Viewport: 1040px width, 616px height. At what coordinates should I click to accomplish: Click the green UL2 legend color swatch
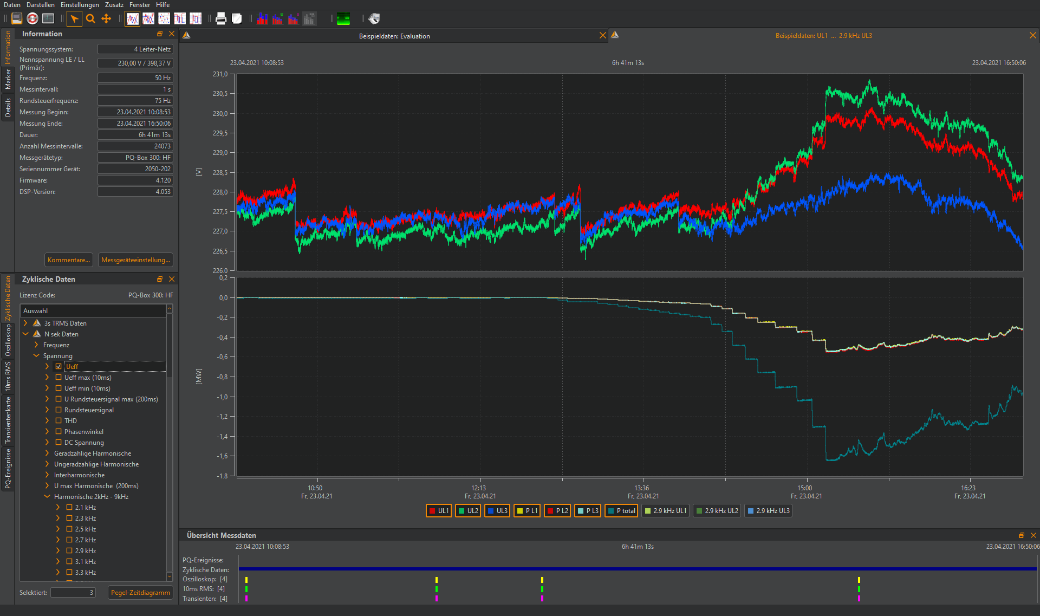click(x=462, y=511)
